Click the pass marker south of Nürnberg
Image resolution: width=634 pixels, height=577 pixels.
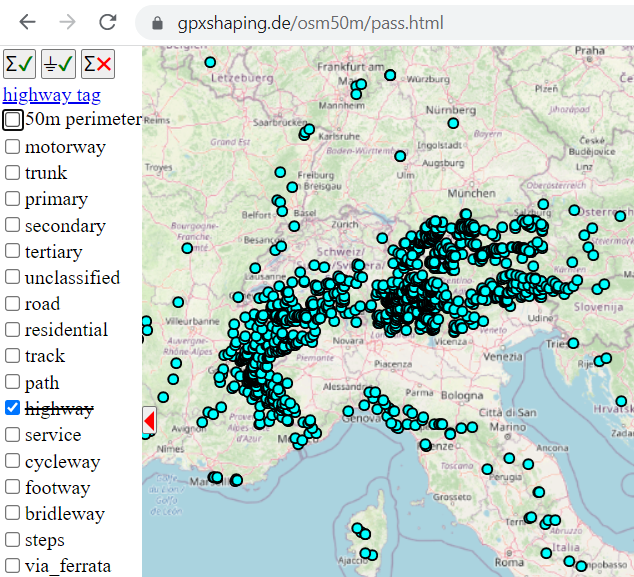coord(453,123)
